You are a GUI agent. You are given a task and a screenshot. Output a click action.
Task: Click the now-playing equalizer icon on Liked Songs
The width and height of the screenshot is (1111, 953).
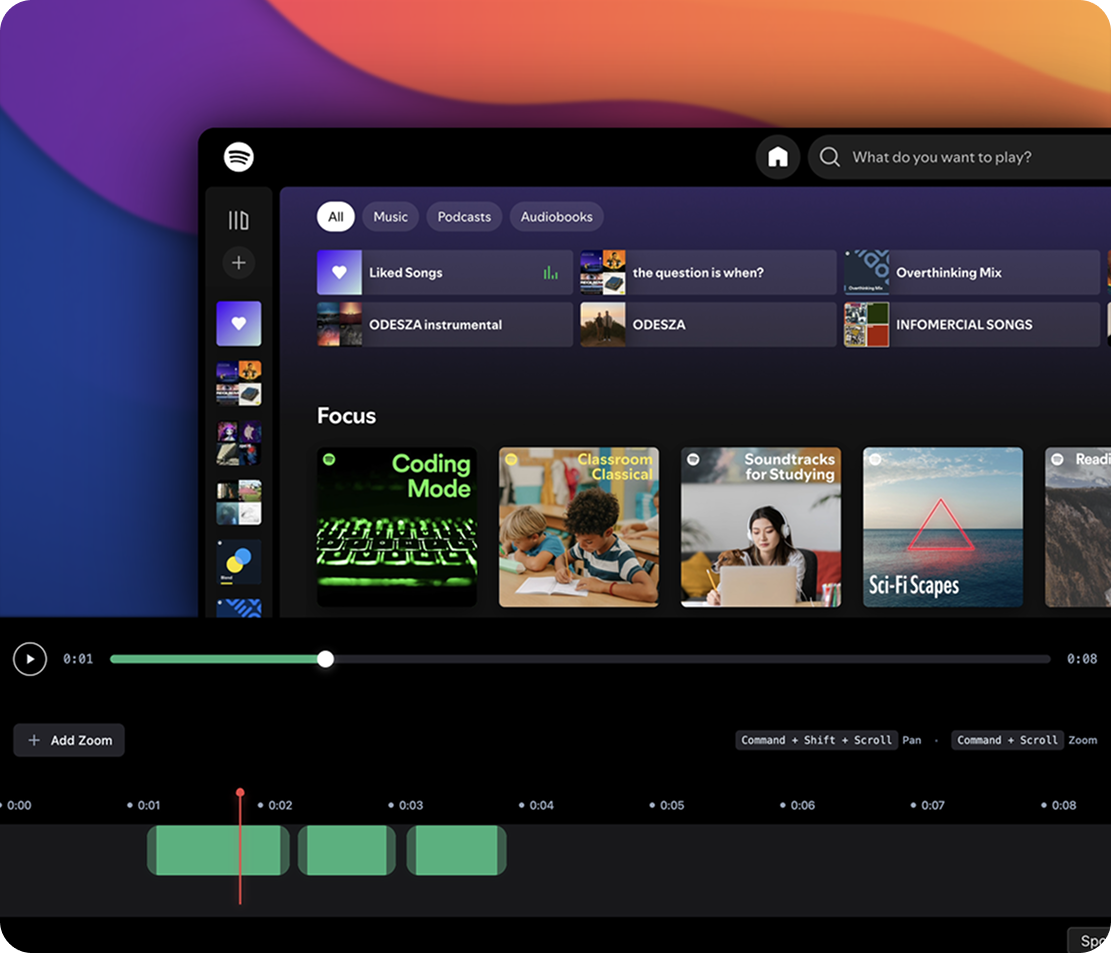(551, 273)
